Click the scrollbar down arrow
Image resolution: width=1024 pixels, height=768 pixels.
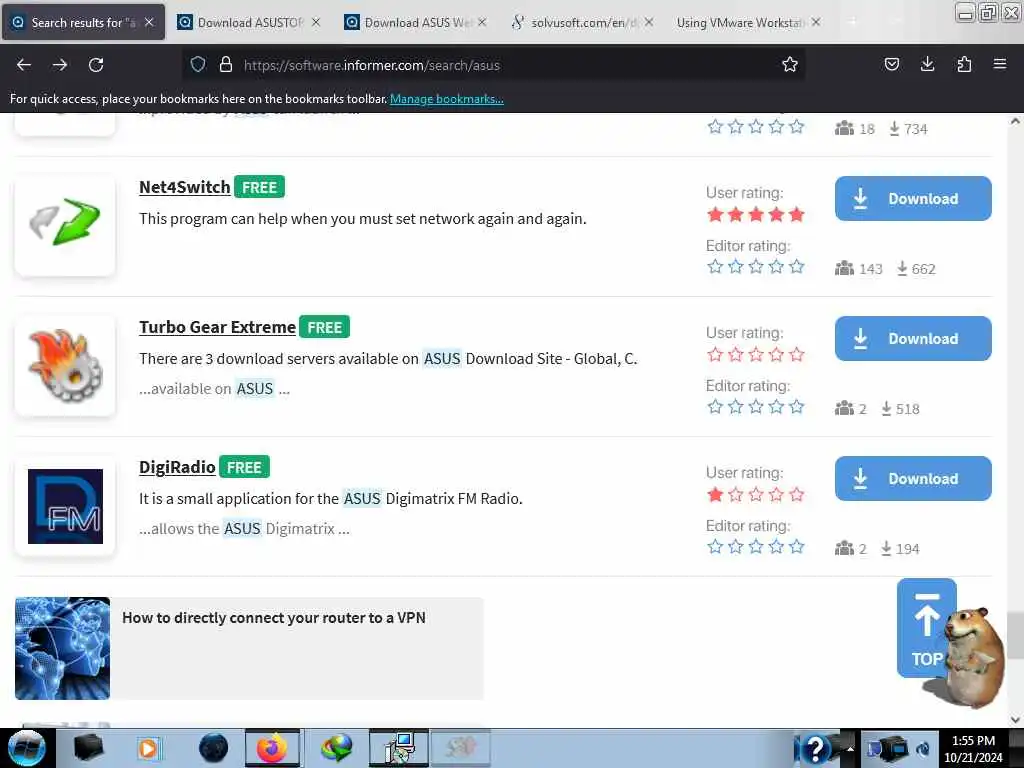click(x=1015, y=720)
